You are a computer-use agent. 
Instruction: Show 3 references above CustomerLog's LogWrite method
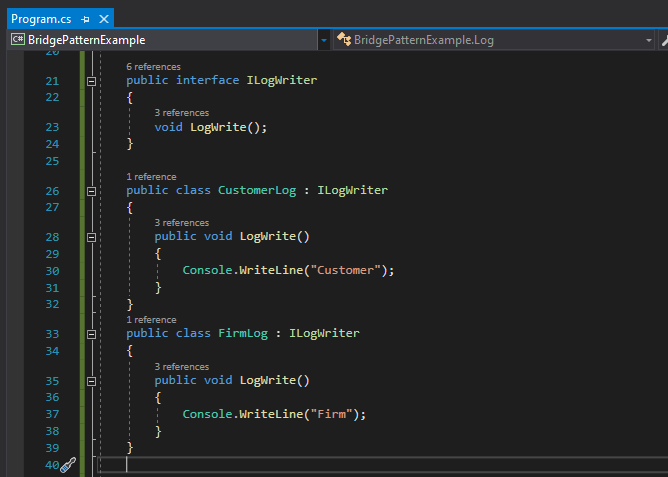tap(181, 223)
